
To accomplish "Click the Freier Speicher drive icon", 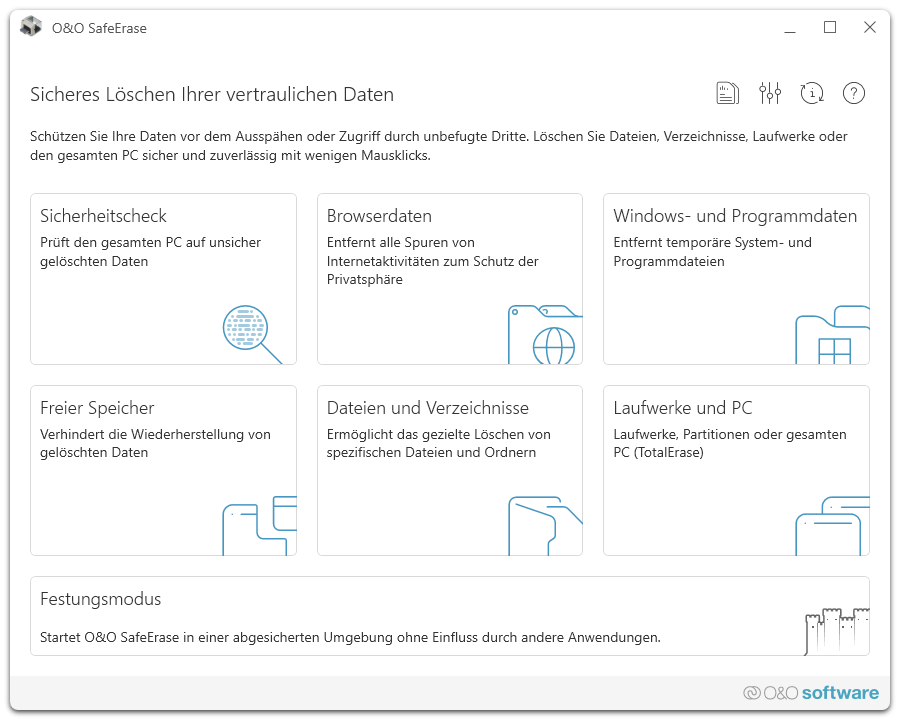I will click(x=259, y=525).
